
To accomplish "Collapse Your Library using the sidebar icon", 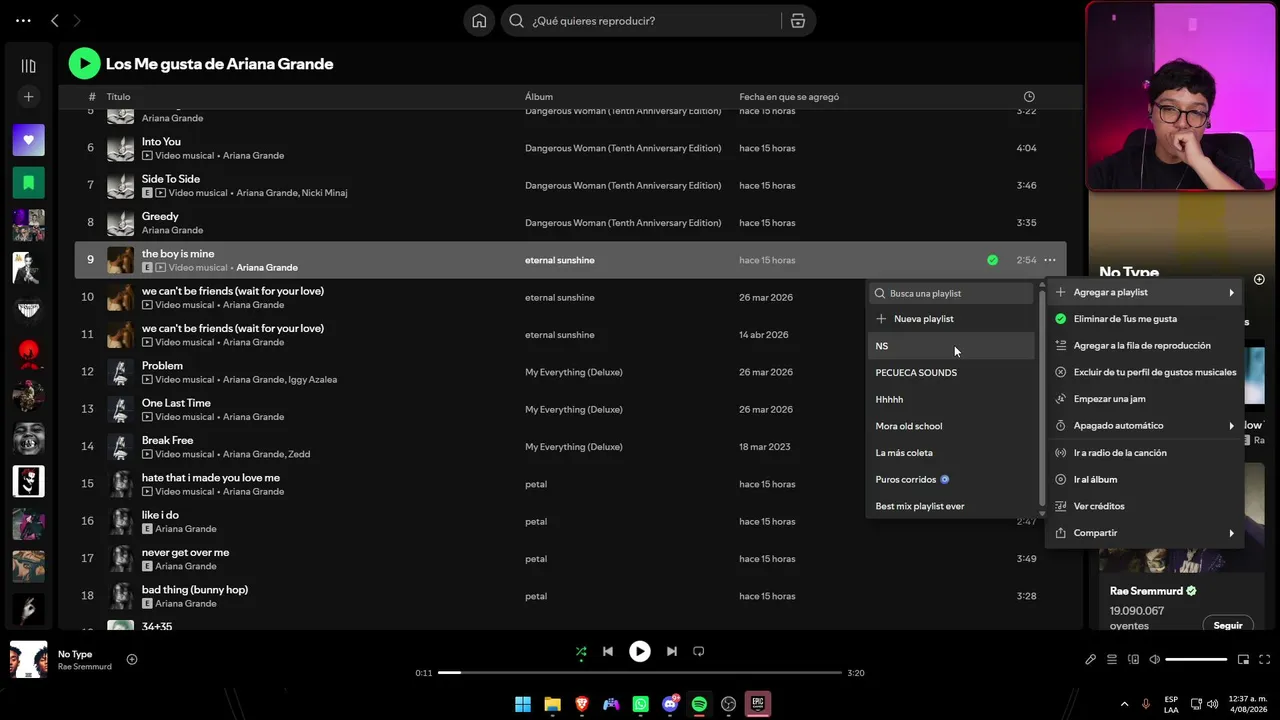I will (28, 66).
